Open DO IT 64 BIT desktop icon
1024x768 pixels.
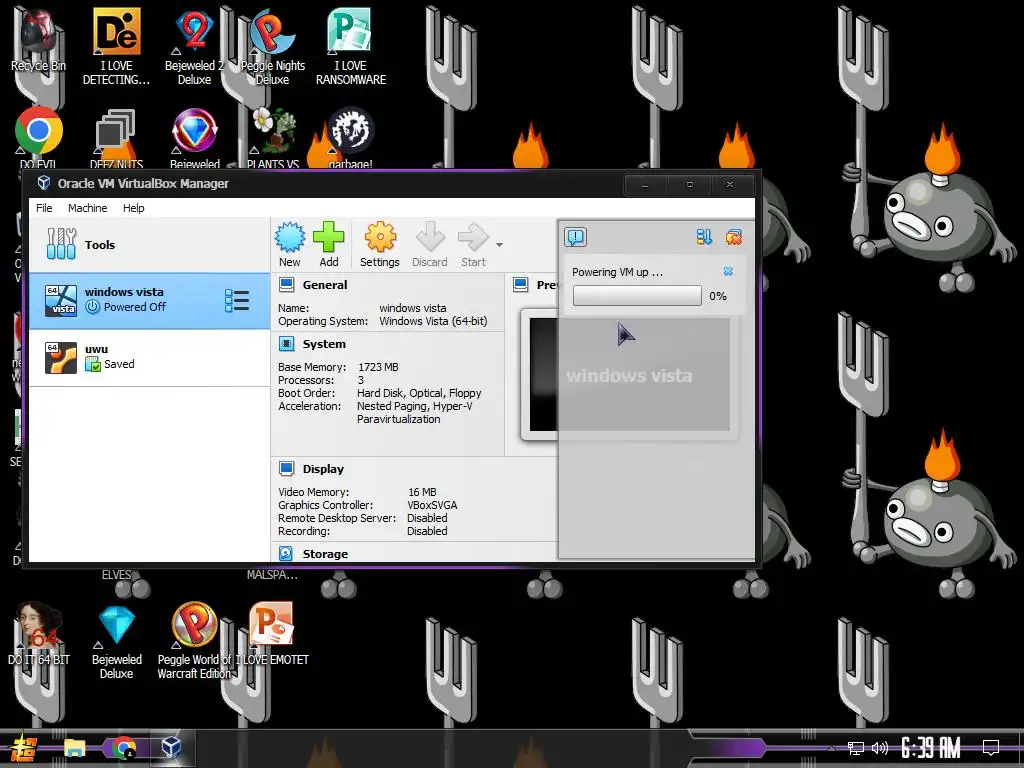tap(39, 633)
